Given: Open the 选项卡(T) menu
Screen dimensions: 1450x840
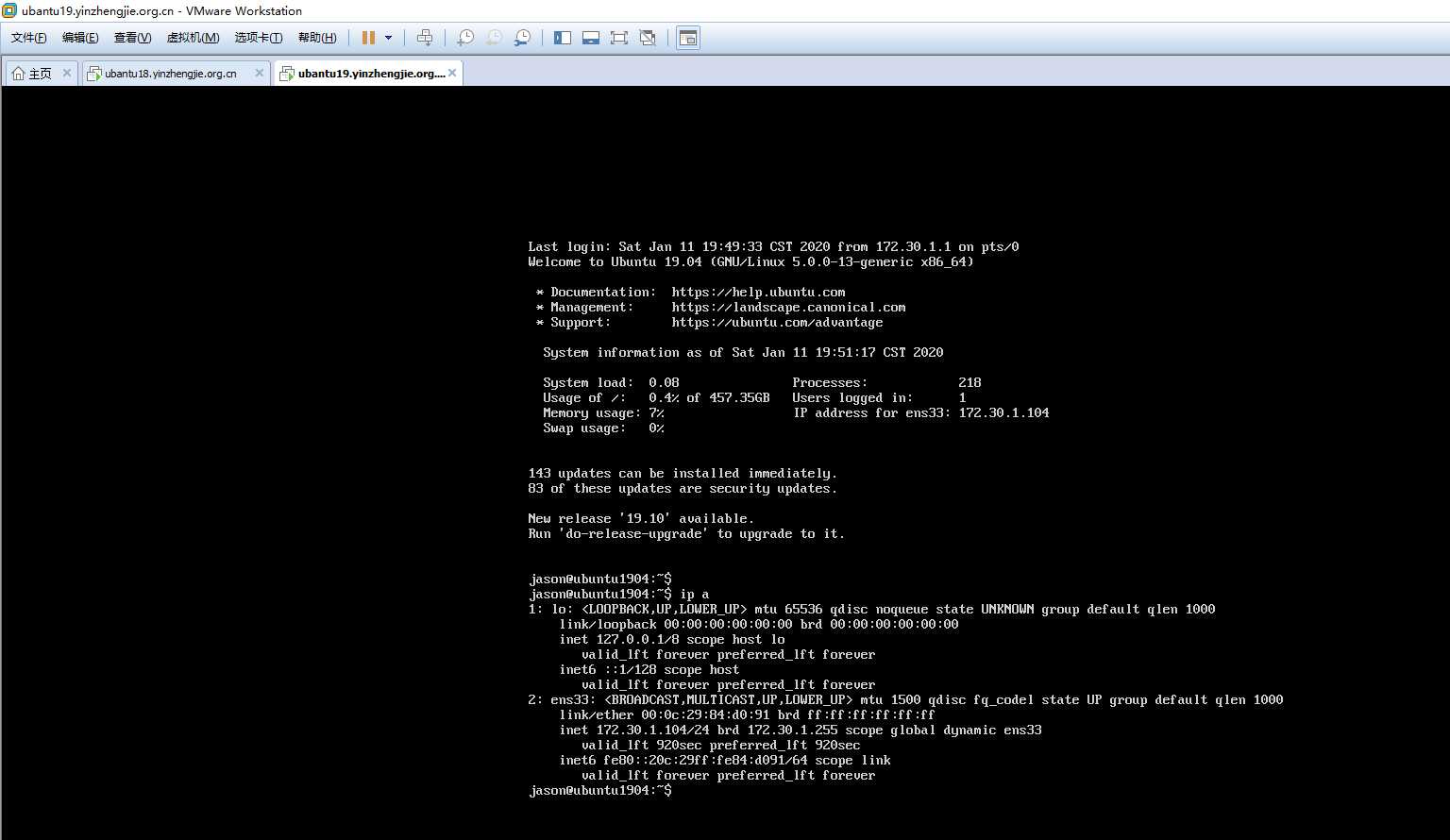Looking at the screenshot, I should tap(259, 38).
